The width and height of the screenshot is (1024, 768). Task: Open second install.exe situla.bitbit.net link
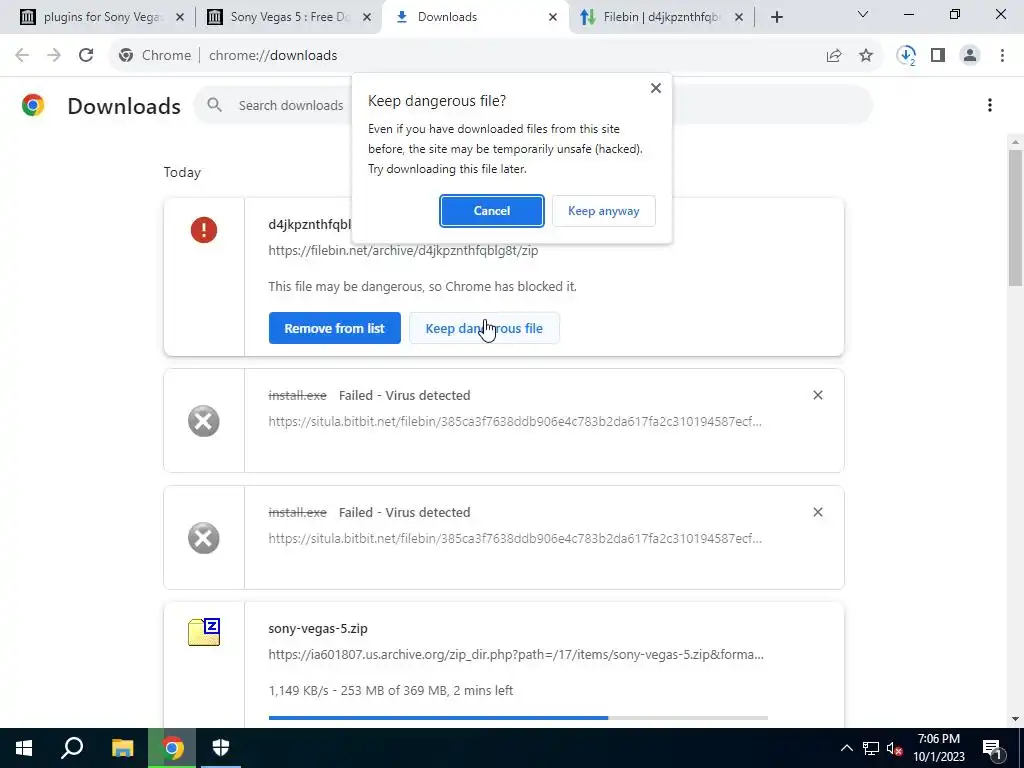515,538
